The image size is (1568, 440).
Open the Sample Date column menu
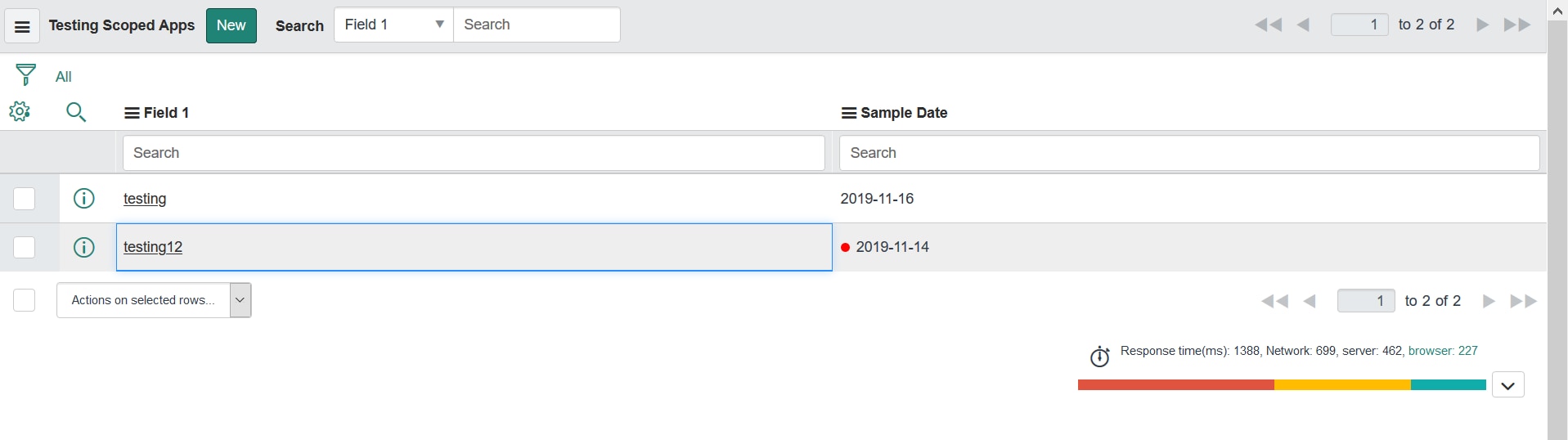click(849, 113)
